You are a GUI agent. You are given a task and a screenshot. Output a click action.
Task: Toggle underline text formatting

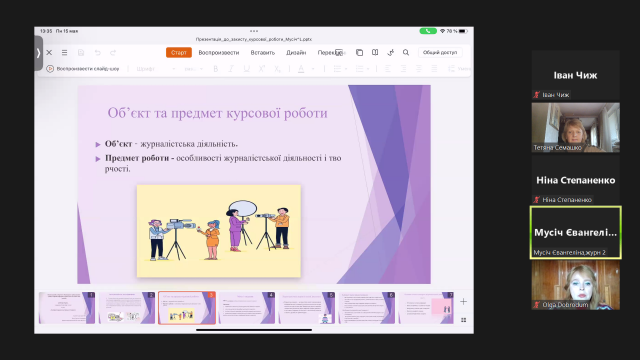(x=247, y=69)
